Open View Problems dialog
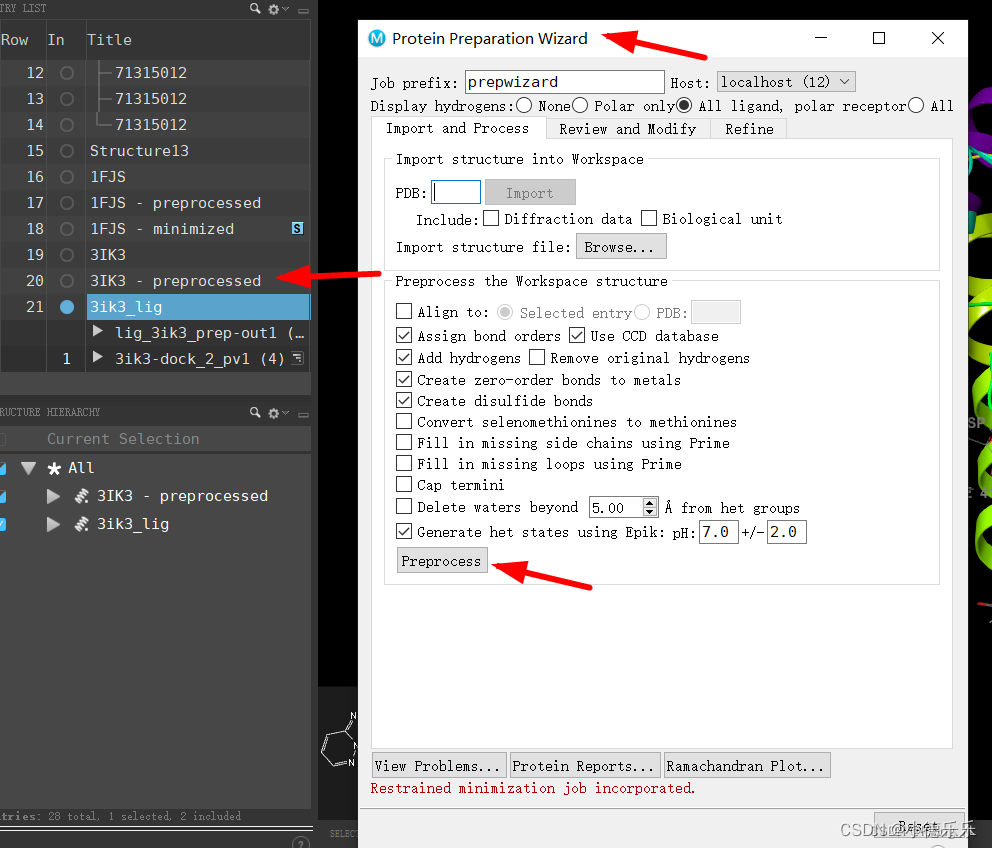Viewport: 992px width, 848px height. point(439,766)
